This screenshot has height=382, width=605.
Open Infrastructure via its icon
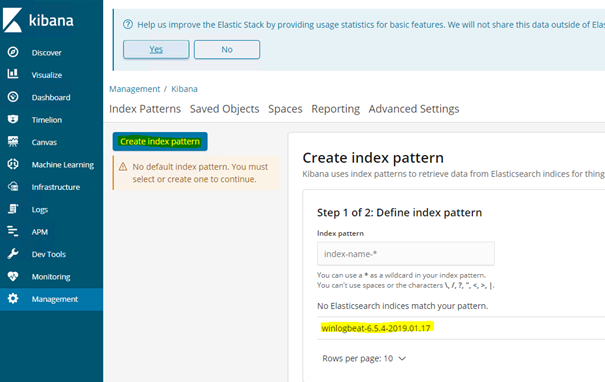pos(13,186)
